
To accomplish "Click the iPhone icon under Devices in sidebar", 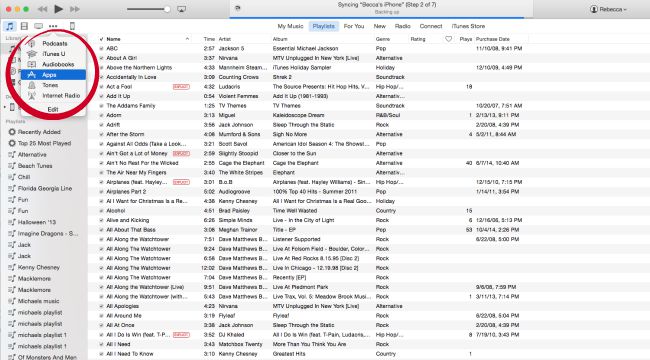I will pyautogui.click(x=12, y=107).
